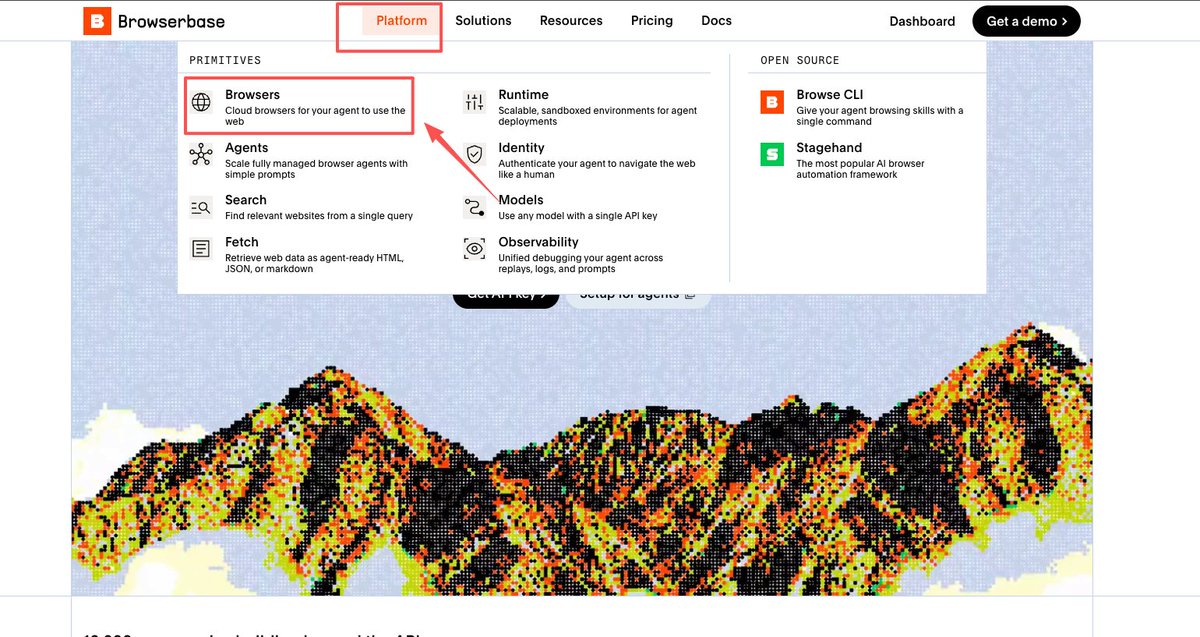Select the Runtime sliders icon
Image resolution: width=1200 pixels, height=637 pixels.
click(474, 102)
